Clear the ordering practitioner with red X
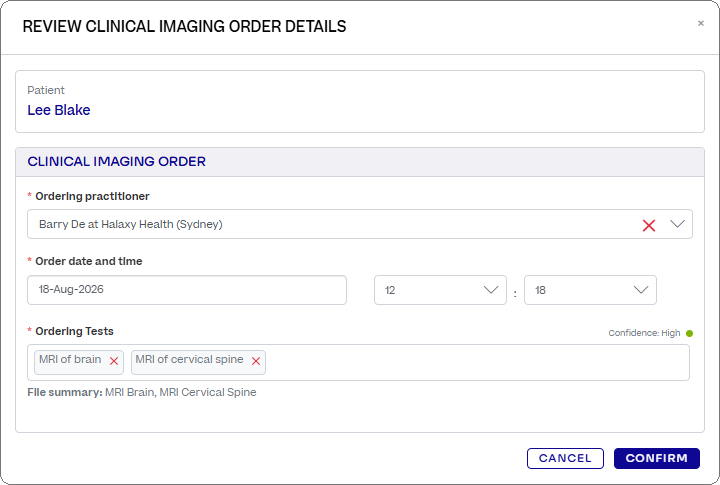The image size is (720, 485). tap(648, 225)
